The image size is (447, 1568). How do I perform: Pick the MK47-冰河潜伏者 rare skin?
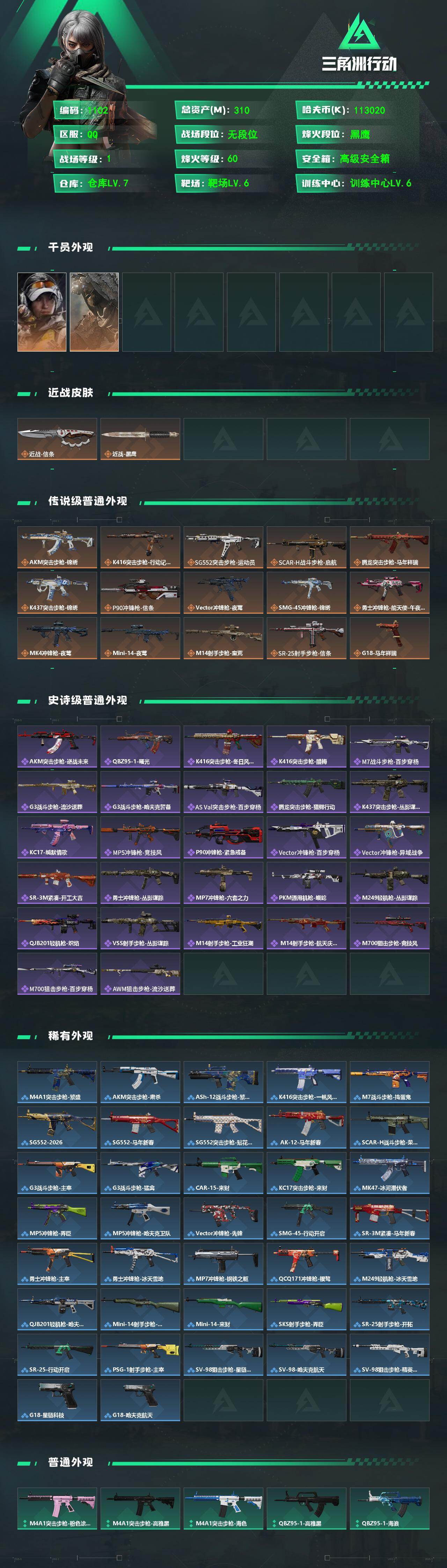coord(389,1172)
